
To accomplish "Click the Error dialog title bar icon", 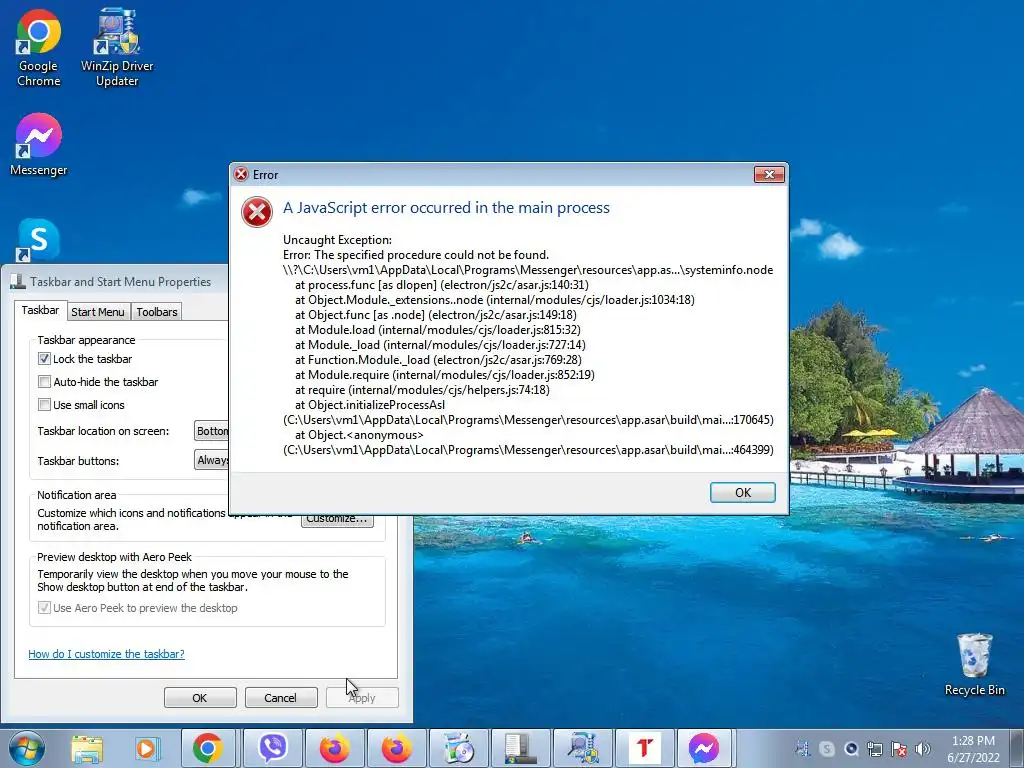I will [x=241, y=174].
